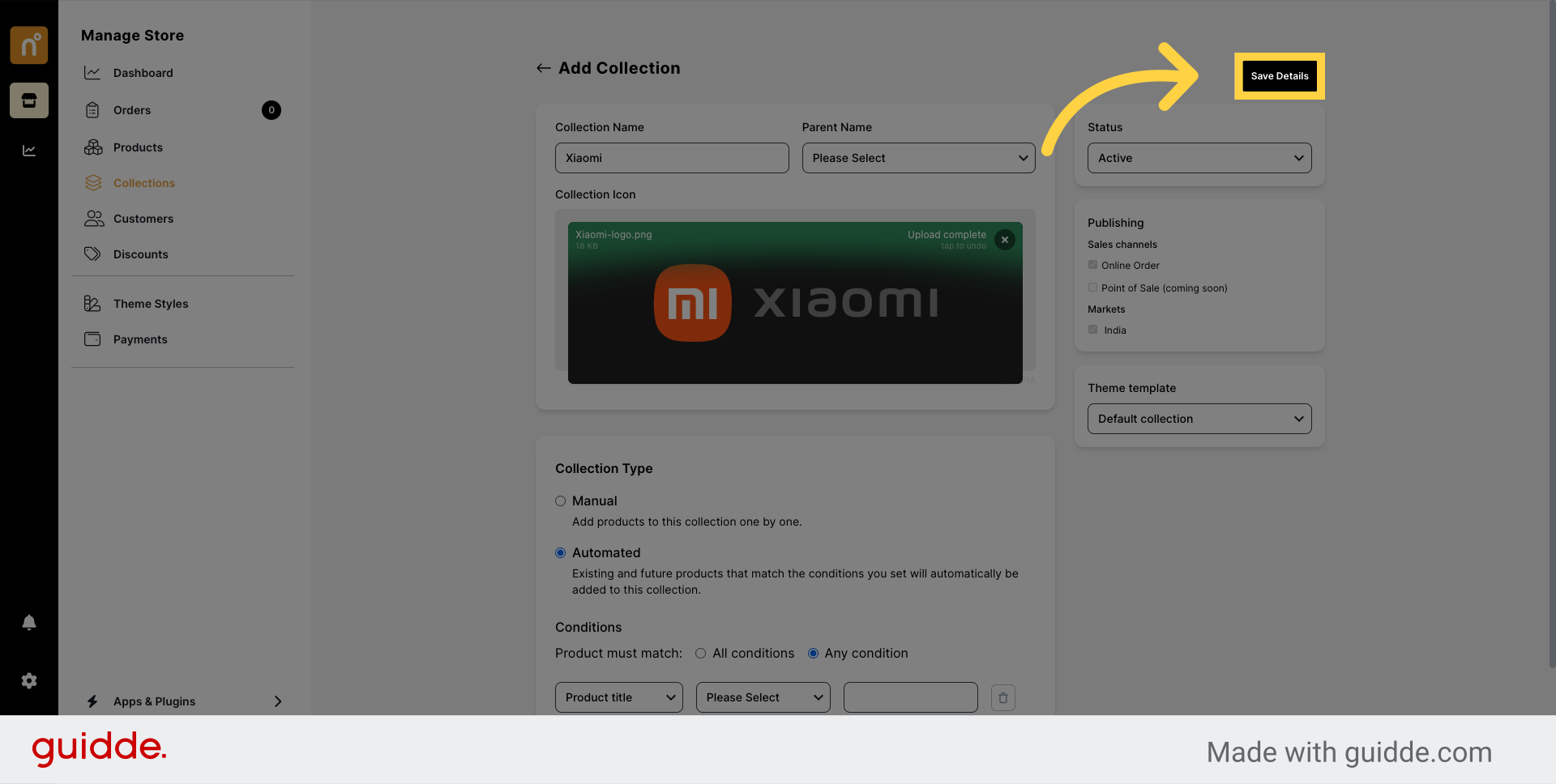Click the Upload complete status text
This screenshot has height=784, width=1556.
coord(947,235)
